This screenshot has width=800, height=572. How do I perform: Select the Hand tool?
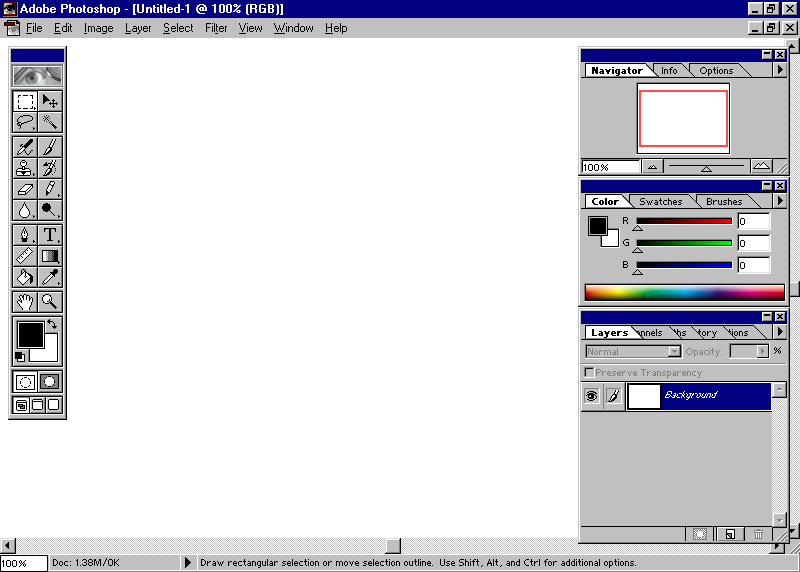tap(24, 302)
